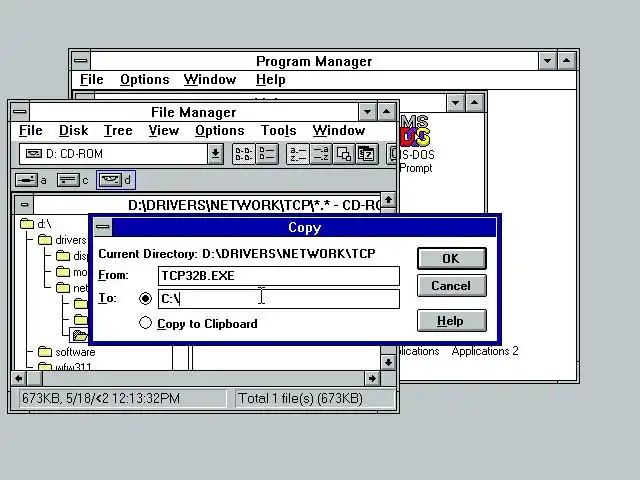Select the drivers folder in tree
The width and height of the screenshot is (640, 480).
click(62, 240)
